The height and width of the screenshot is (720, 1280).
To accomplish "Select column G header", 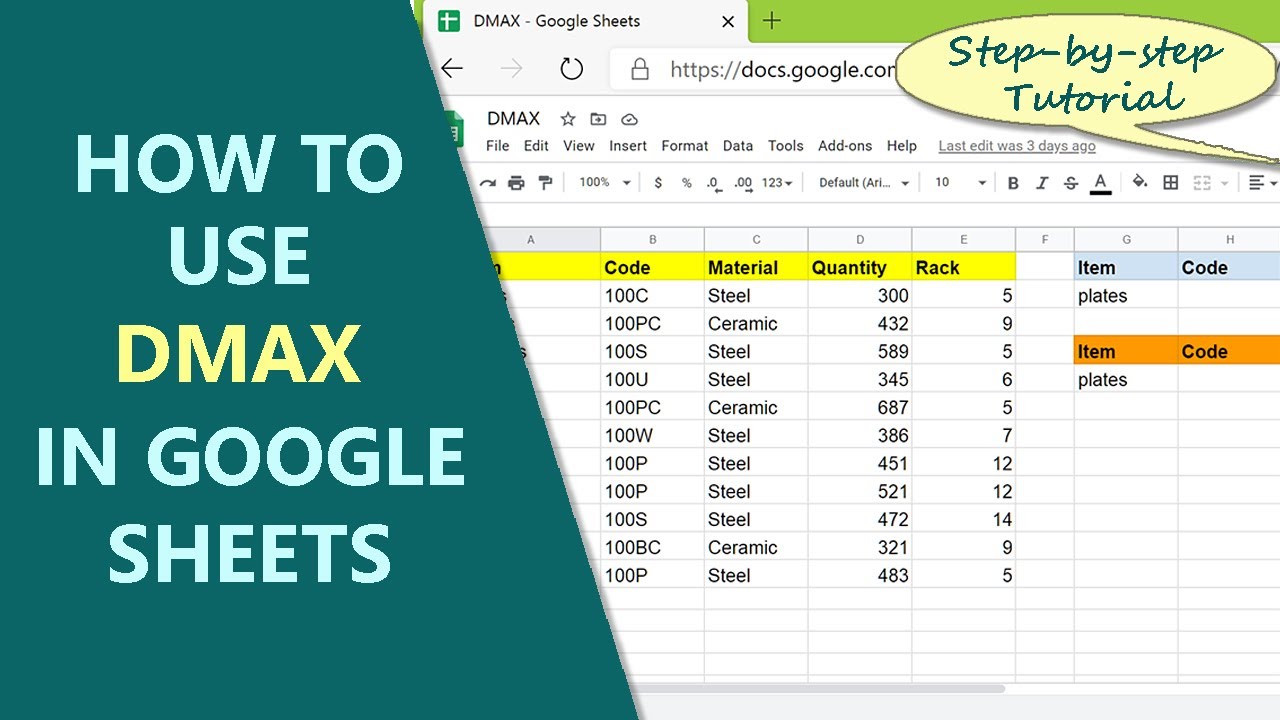I will 1126,240.
